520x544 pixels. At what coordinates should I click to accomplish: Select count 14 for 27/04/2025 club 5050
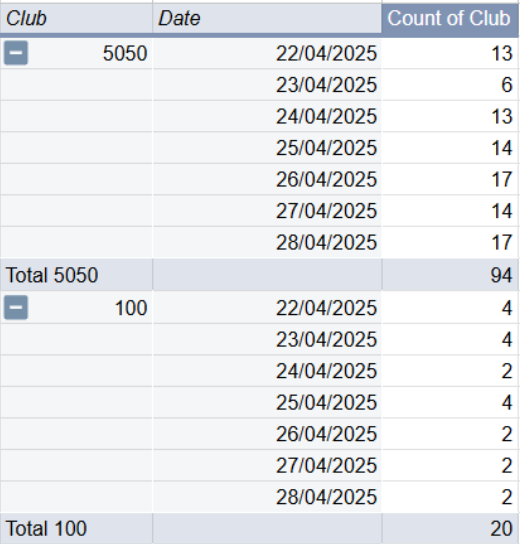pos(450,211)
